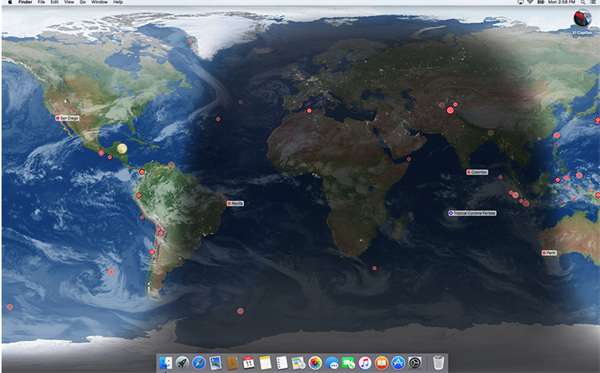This screenshot has width=600, height=373.
Task: Open Calendar icon in Dock
Action: (248, 363)
